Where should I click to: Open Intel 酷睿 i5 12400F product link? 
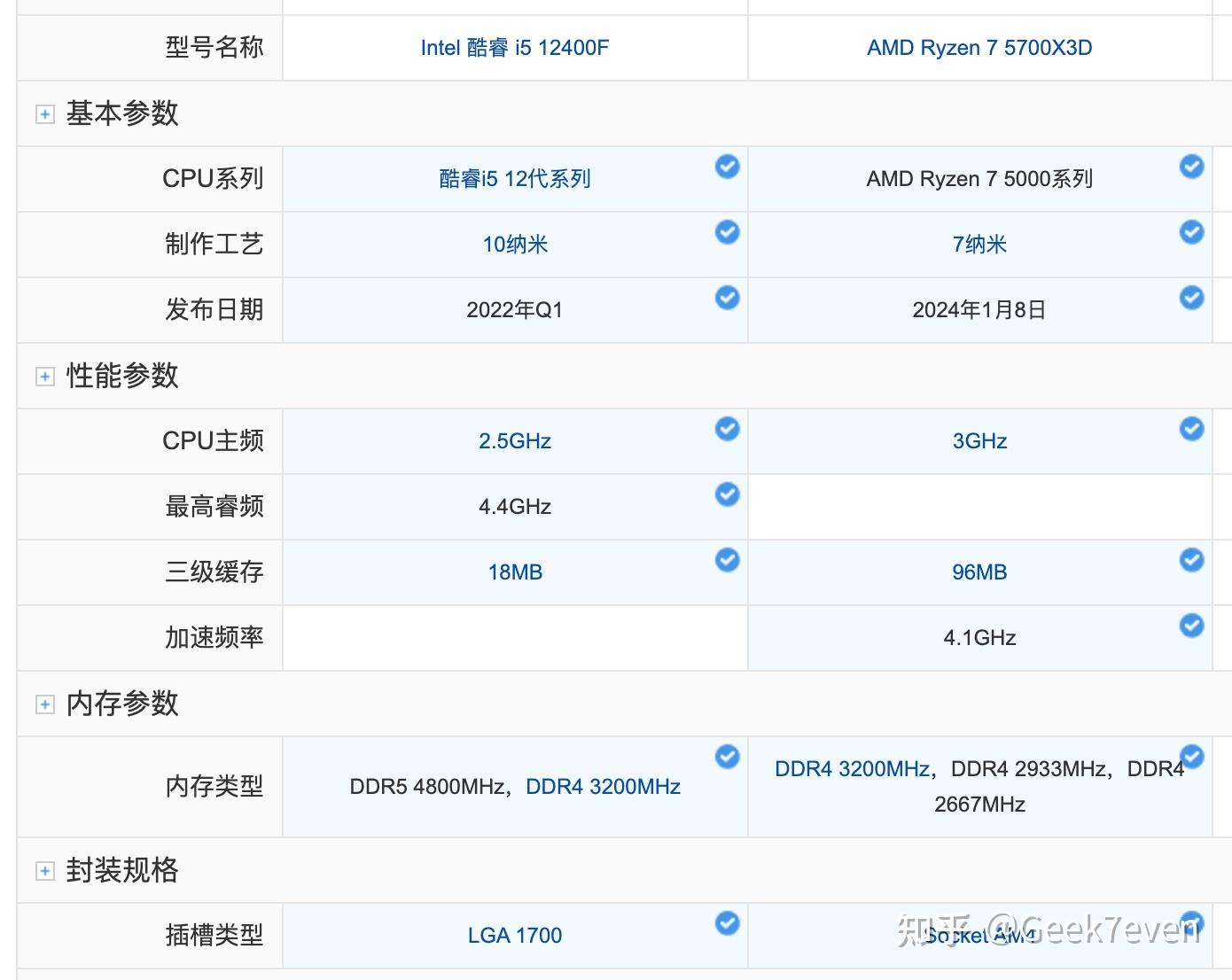[514, 48]
